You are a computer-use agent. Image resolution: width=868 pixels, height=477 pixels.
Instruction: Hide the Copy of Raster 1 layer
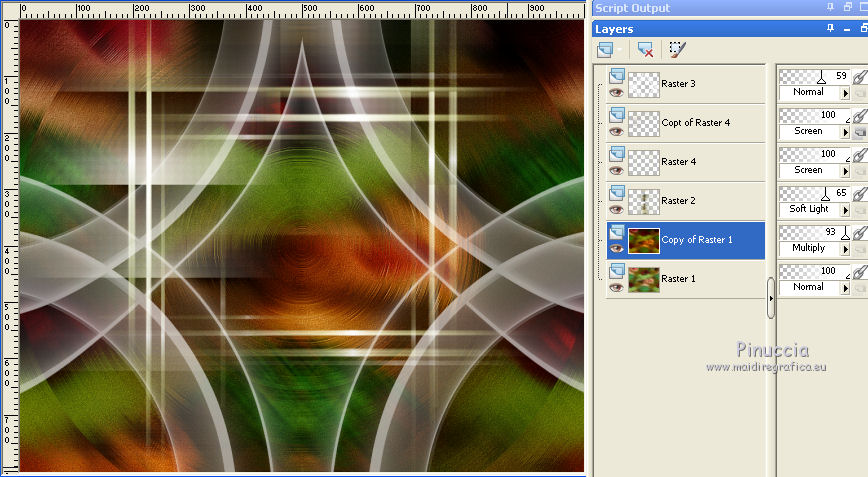point(616,248)
